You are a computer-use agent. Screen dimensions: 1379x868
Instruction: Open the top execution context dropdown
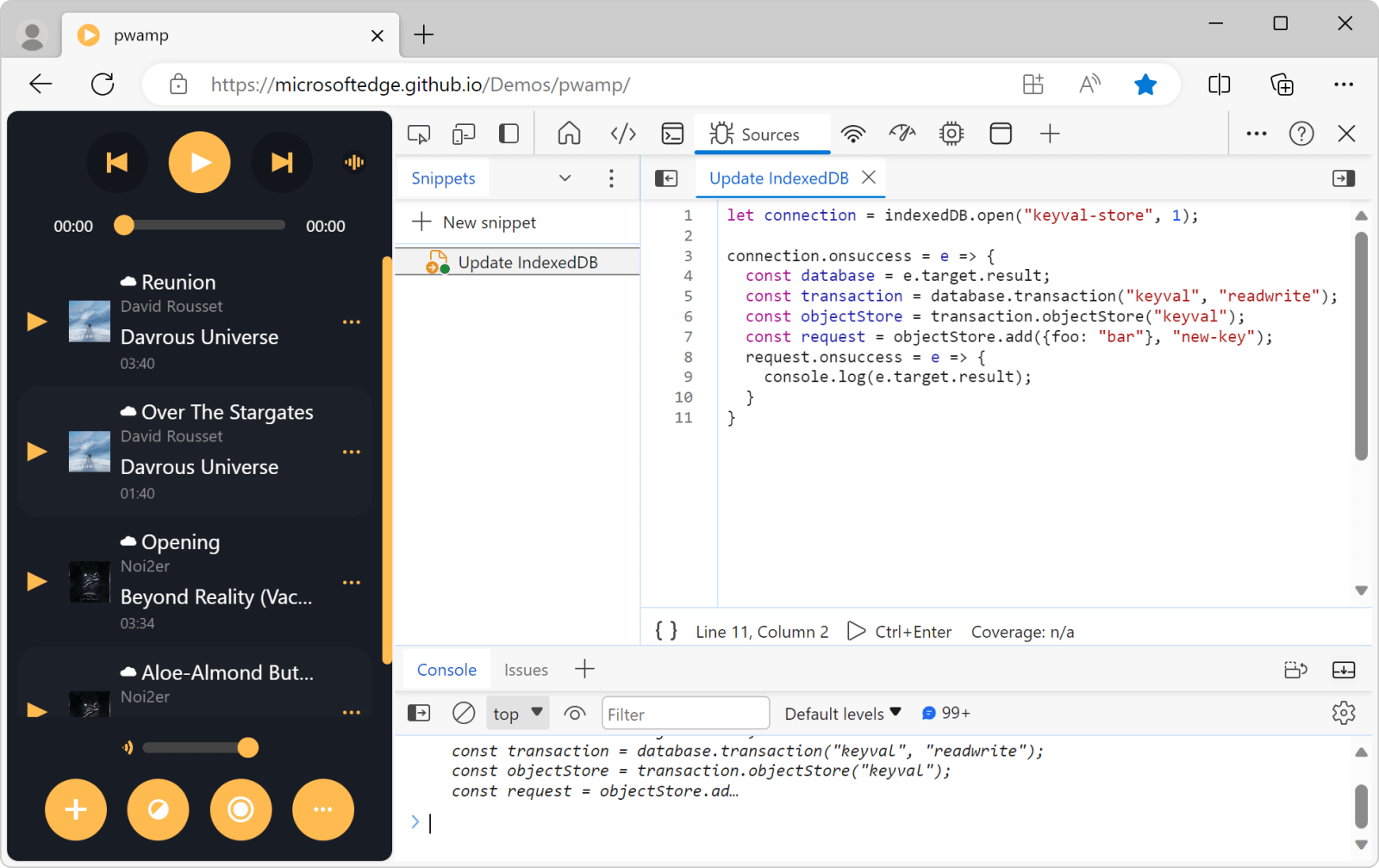[x=517, y=713]
